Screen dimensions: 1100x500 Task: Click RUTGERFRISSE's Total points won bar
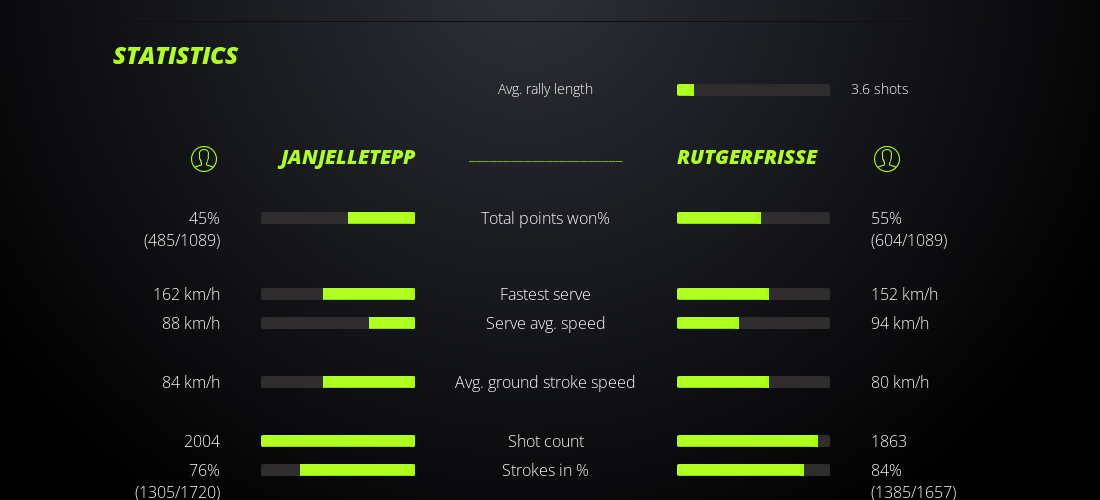753,218
